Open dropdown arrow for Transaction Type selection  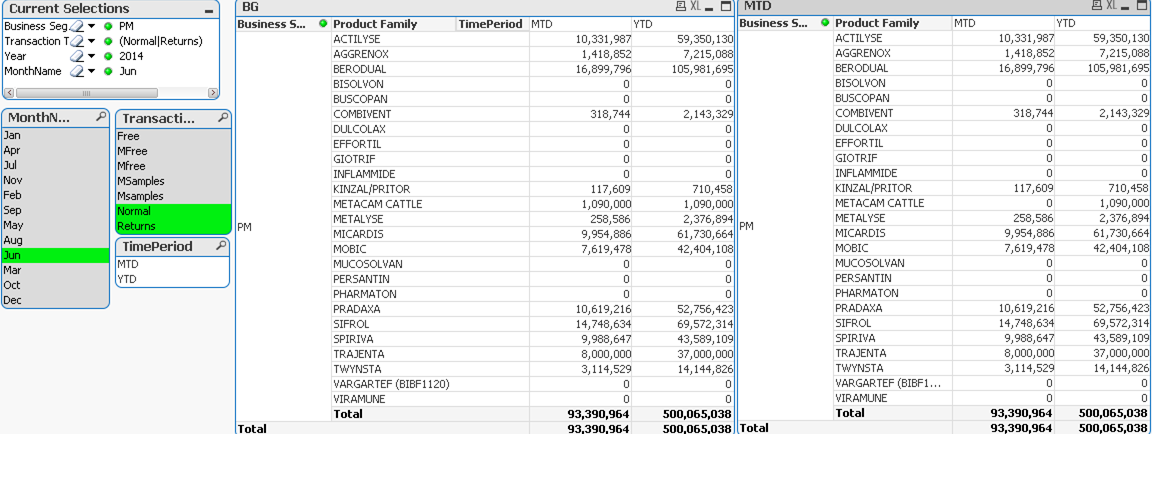coord(92,41)
